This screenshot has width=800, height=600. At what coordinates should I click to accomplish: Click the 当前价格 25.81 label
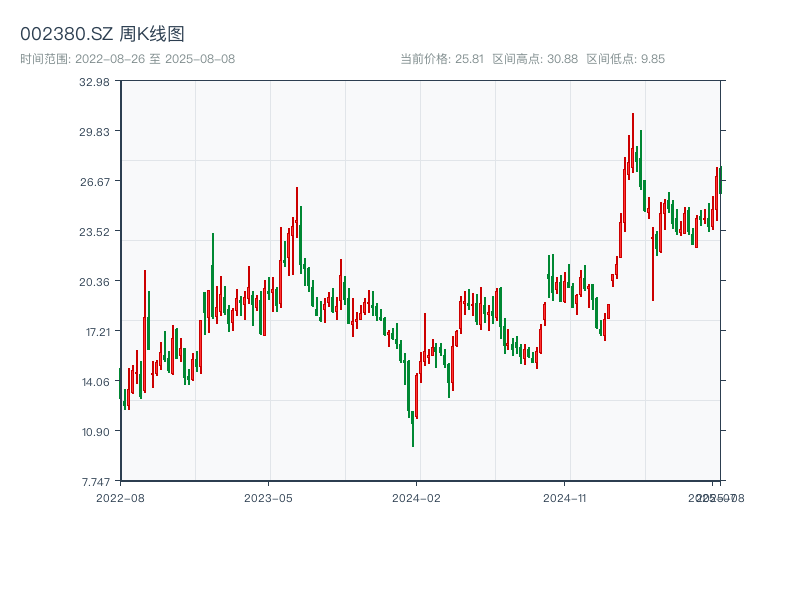[441, 59]
